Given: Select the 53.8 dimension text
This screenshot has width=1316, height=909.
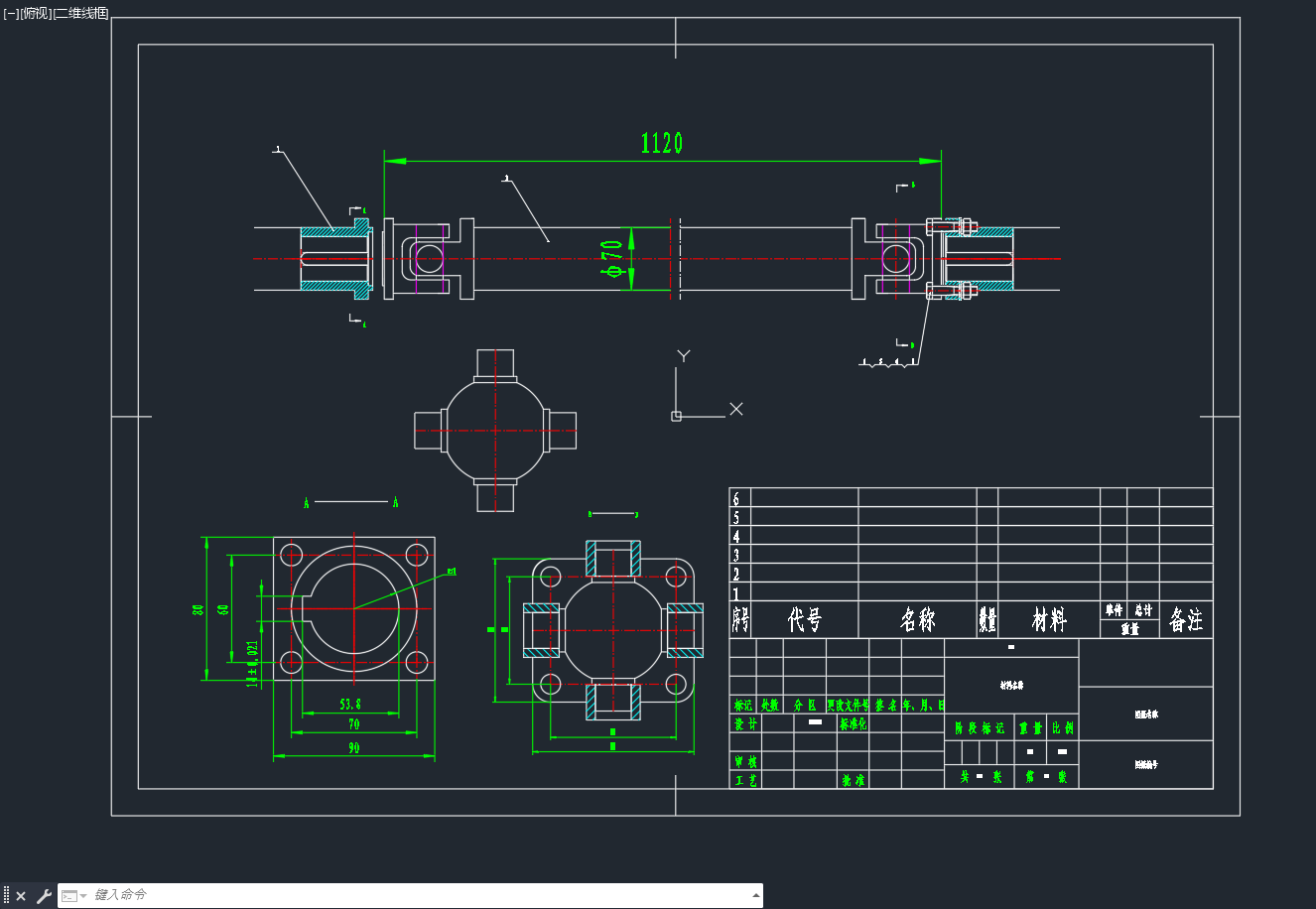Looking at the screenshot, I should pyautogui.click(x=350, y=704).
